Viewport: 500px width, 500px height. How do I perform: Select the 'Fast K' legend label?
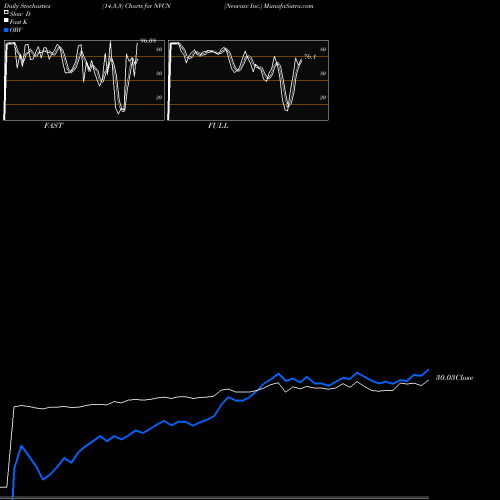tap(19, 22)
